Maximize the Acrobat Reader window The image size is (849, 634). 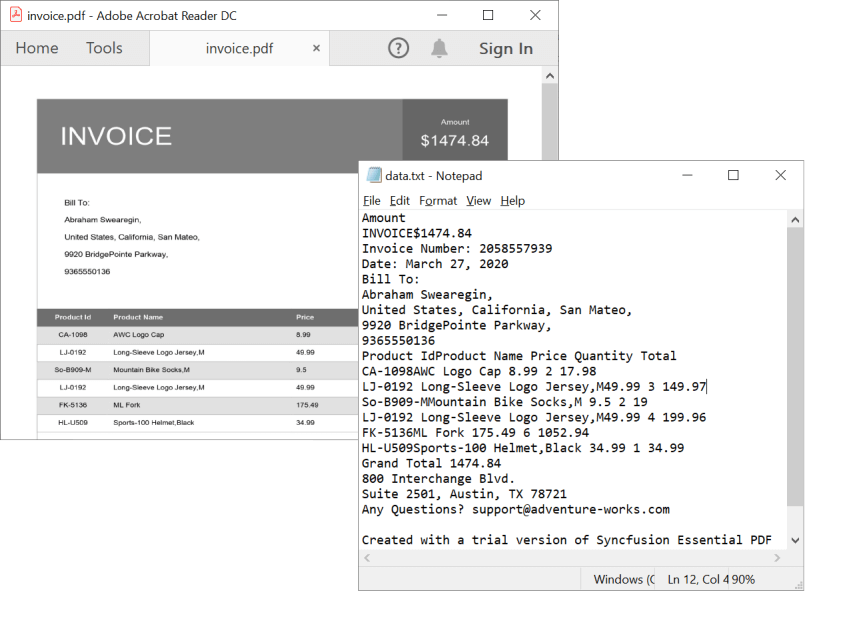(488, 15)
